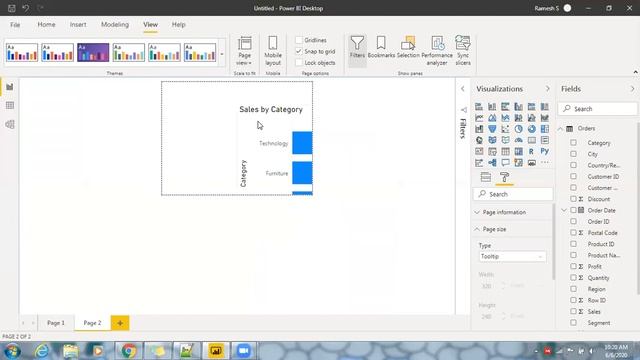Open the File menu
This screenshot has height=360, width=640.
pyautogui.click(x=15, y=24)
